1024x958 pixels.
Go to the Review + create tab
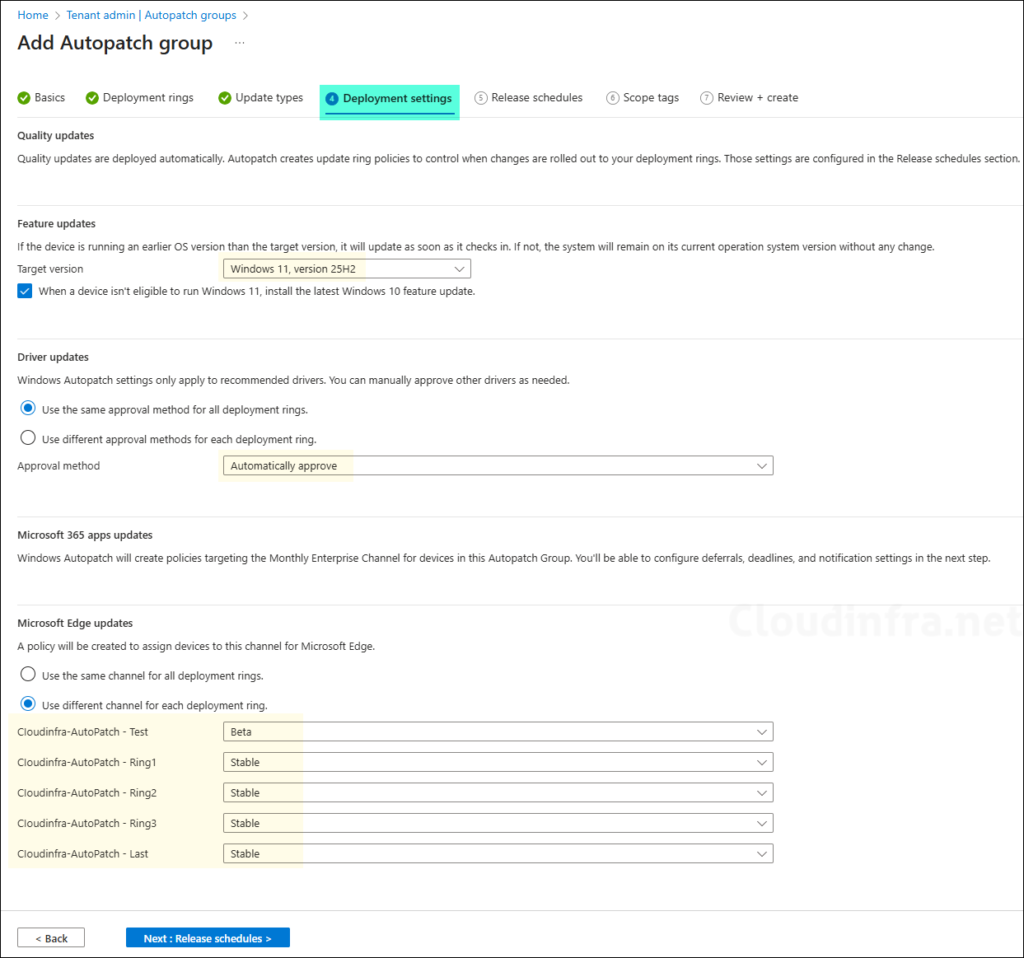[x=756, y=98]
